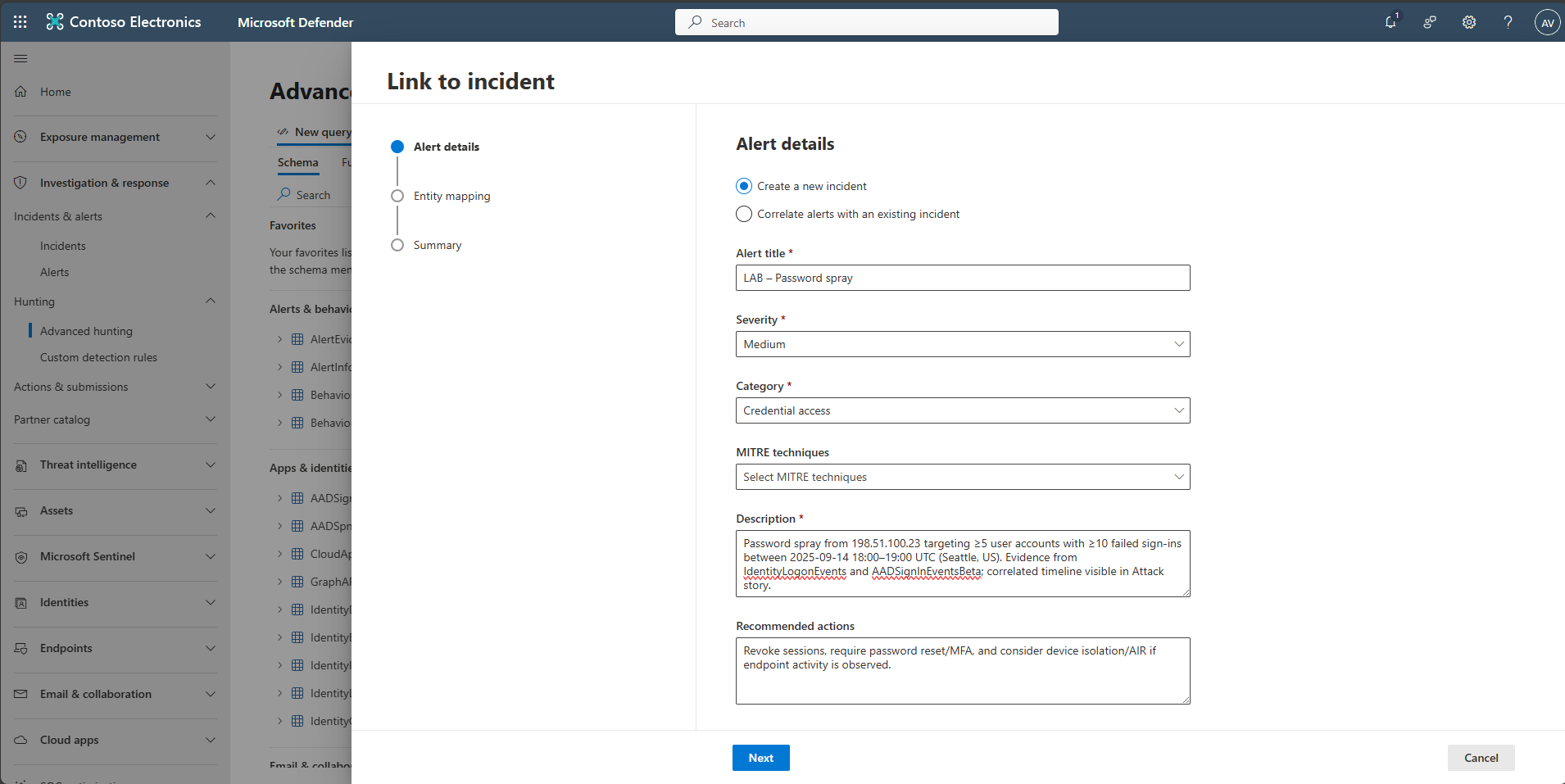Click the Endpoints icon in sidebar
The height and width of the screenshot is (784, 1565).
pyautogui.click(x=21, y=648)
